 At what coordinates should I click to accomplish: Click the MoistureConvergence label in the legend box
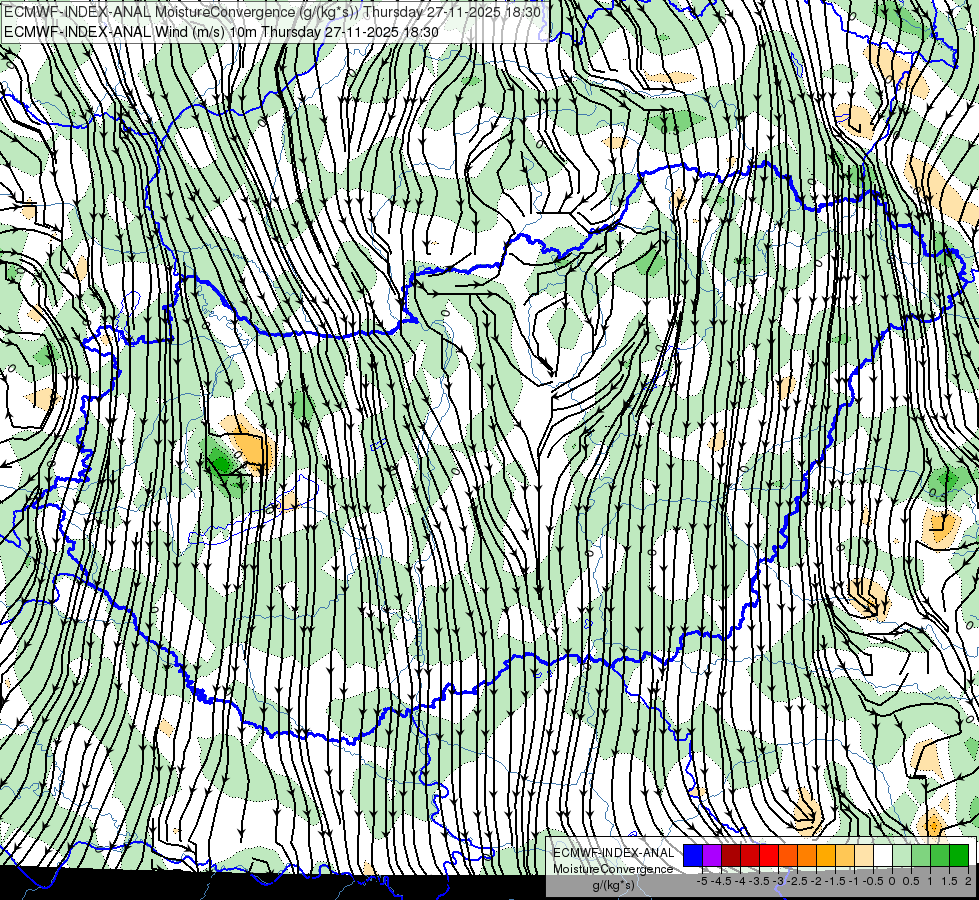tap(613, 869)
